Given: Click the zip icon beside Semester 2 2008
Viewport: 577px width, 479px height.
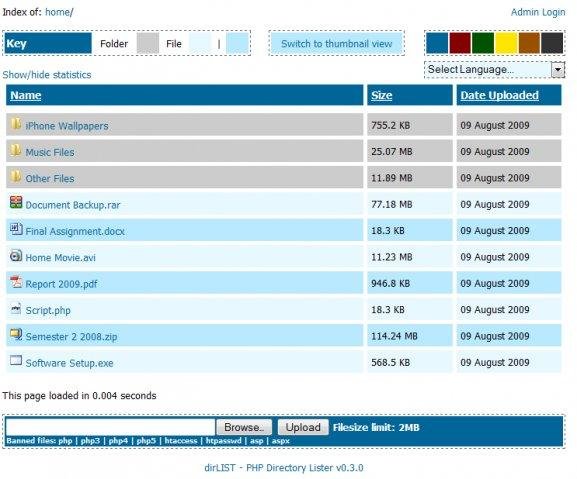Looking at the screenshot, I should 16,334.
